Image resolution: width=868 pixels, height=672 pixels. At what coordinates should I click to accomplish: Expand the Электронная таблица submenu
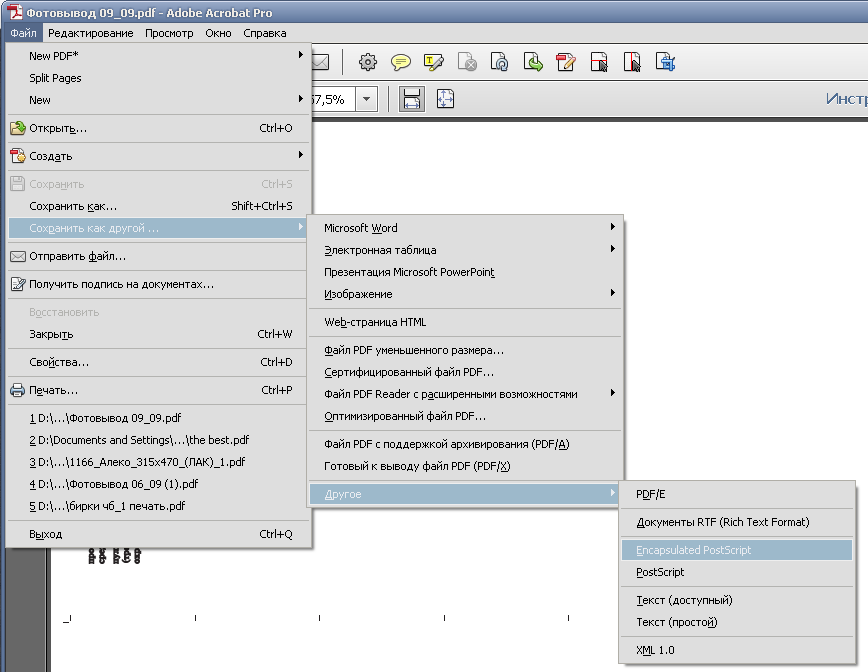612,249
